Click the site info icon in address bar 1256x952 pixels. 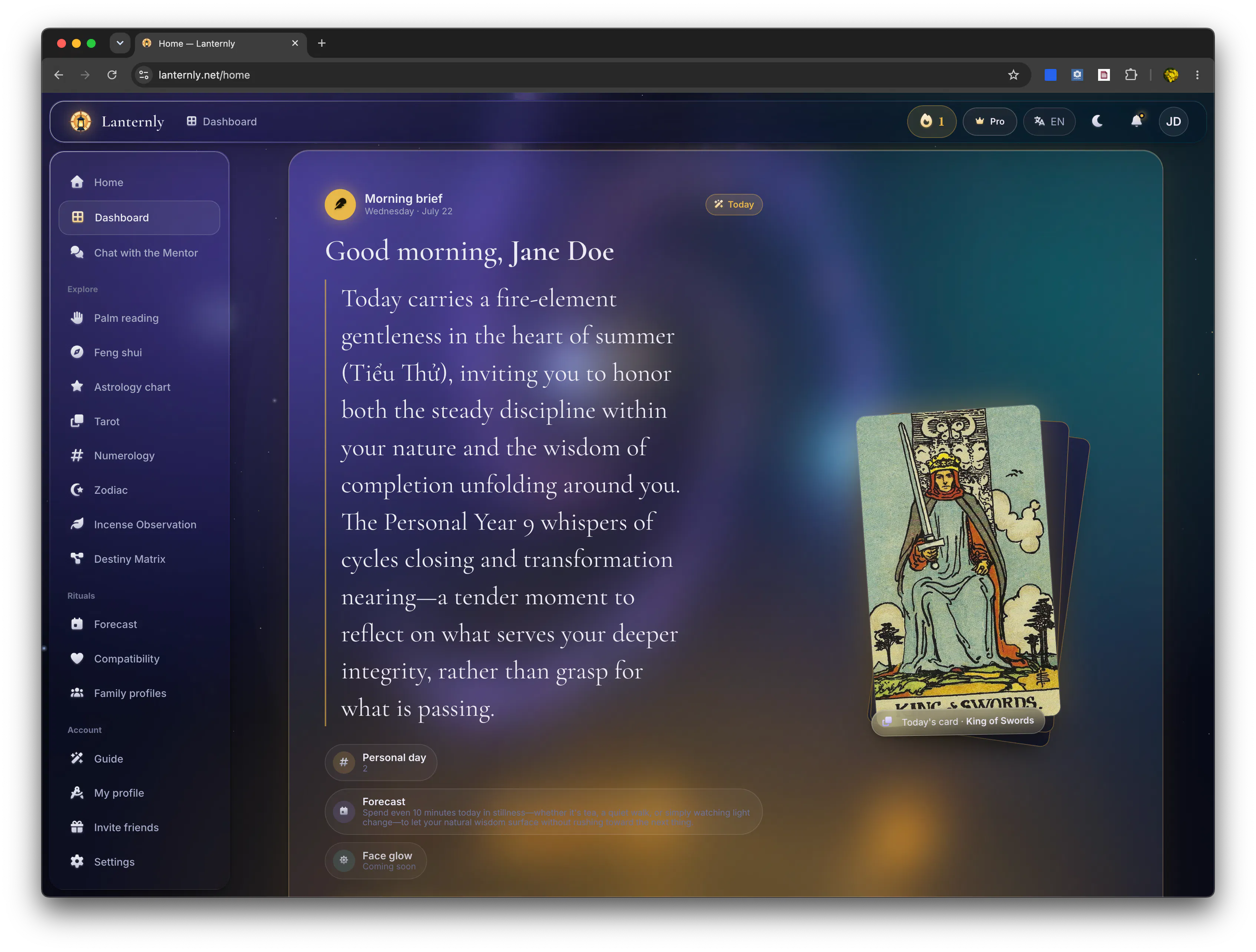pos(144,75)
